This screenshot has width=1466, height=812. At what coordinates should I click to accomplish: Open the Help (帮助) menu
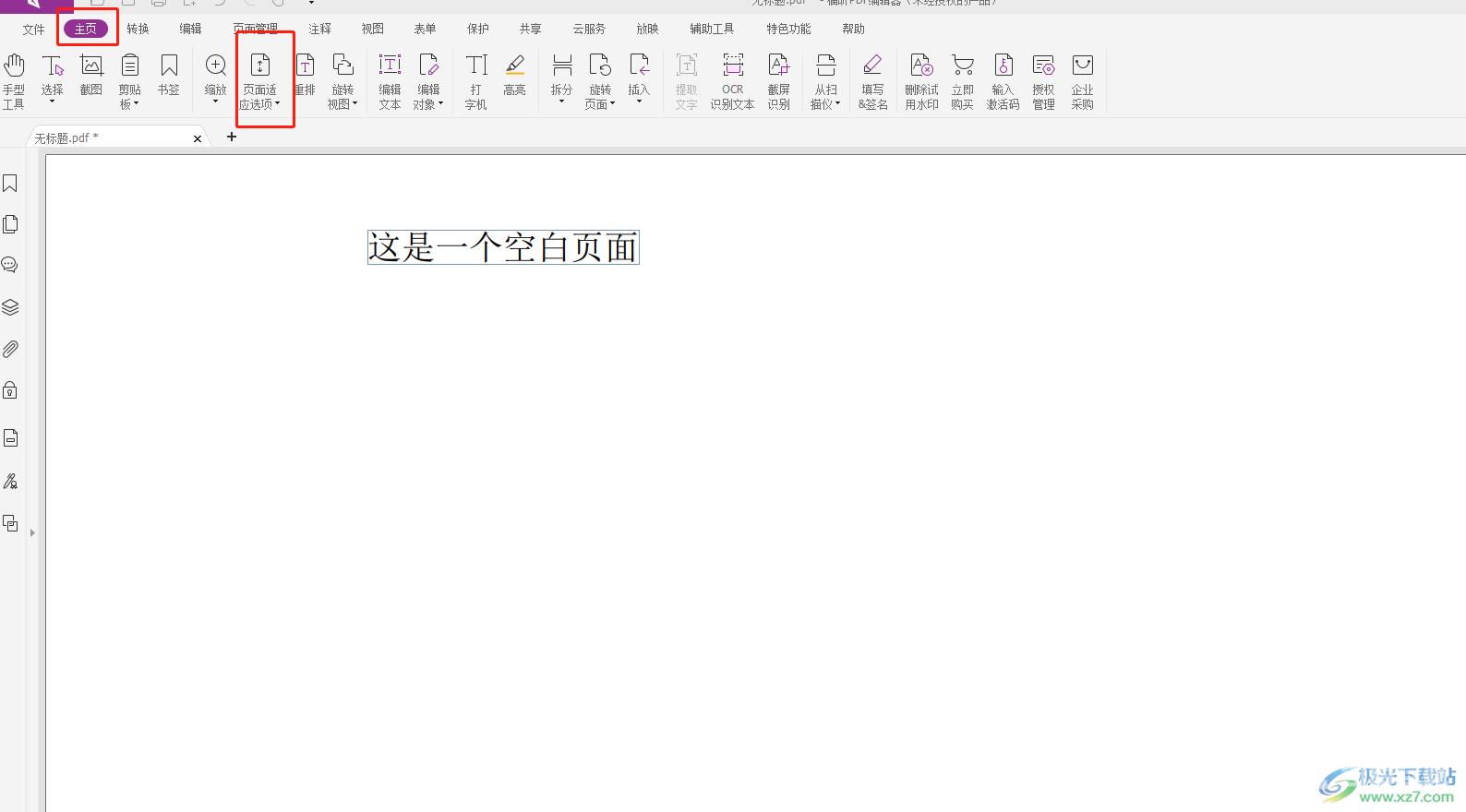[854, 29]
